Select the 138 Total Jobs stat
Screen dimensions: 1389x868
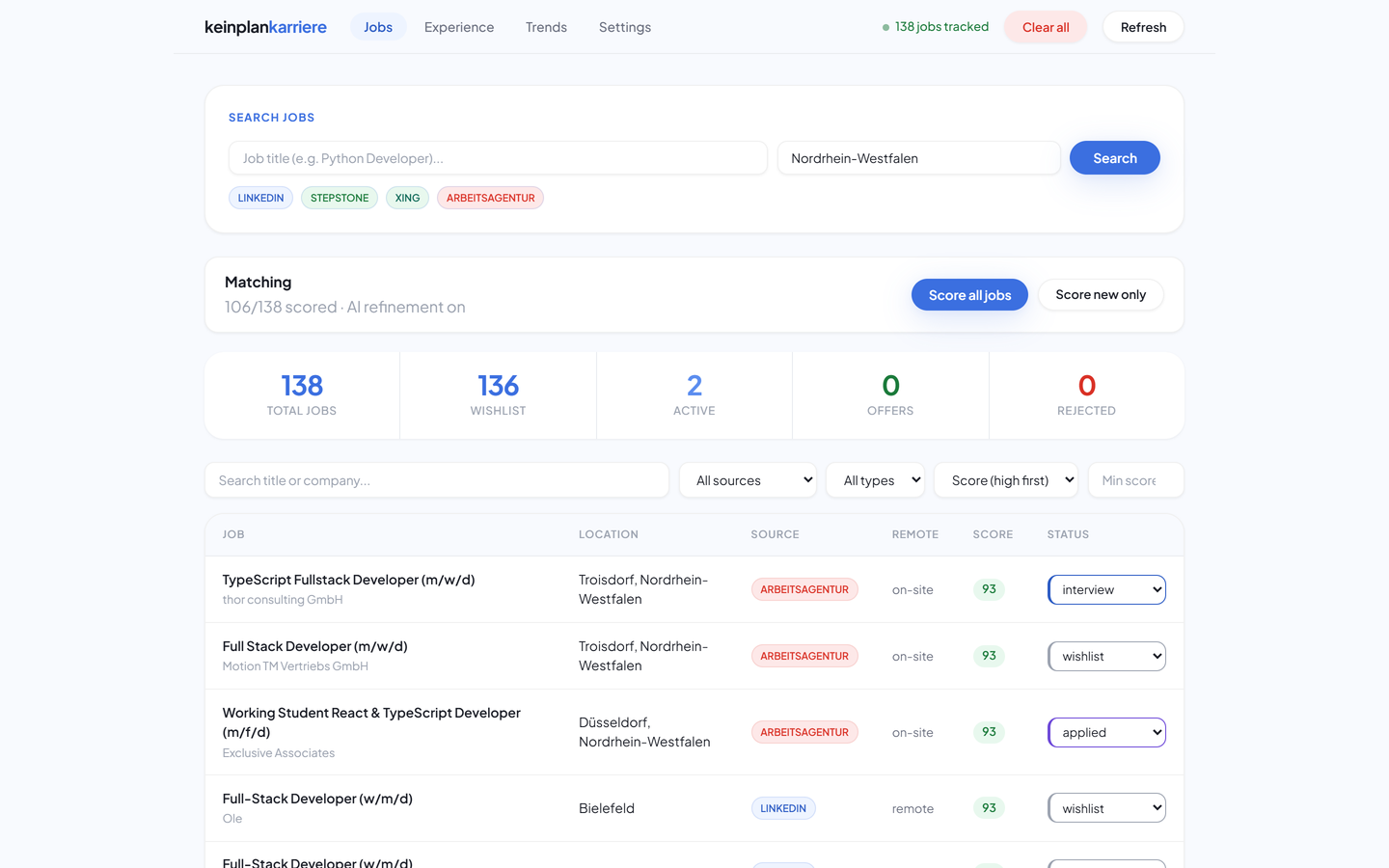point(302,395)
